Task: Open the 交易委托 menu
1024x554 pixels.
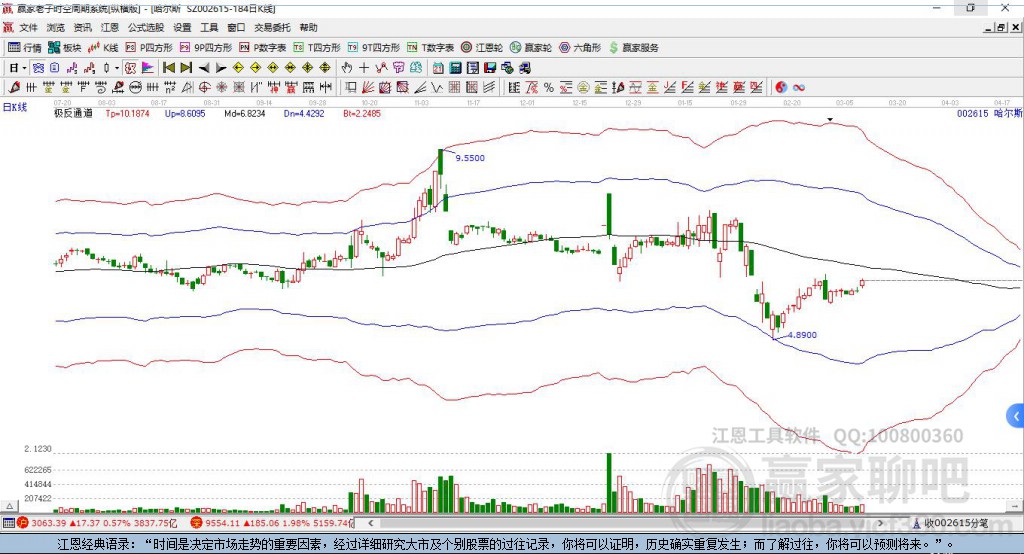Action: 272,27
